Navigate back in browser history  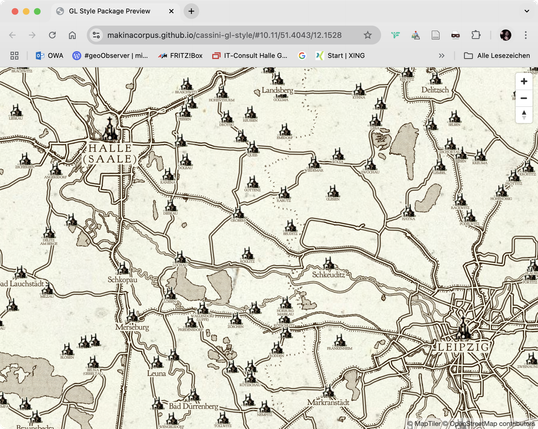point(12,35)
